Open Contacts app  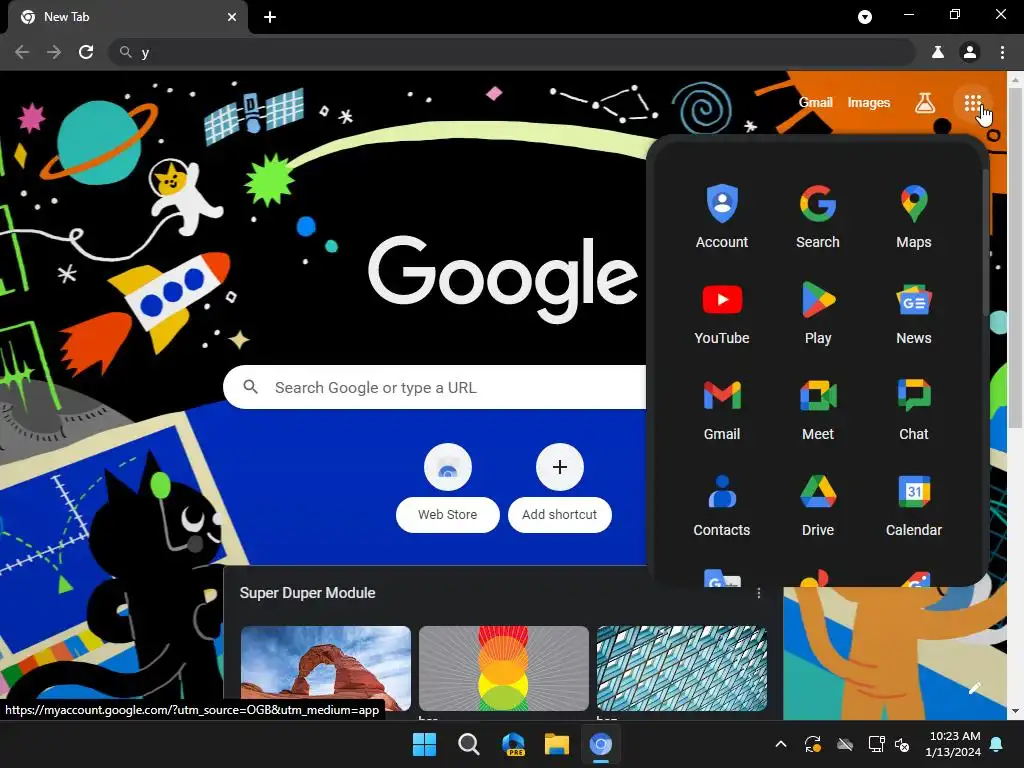(x=722, y=504)
